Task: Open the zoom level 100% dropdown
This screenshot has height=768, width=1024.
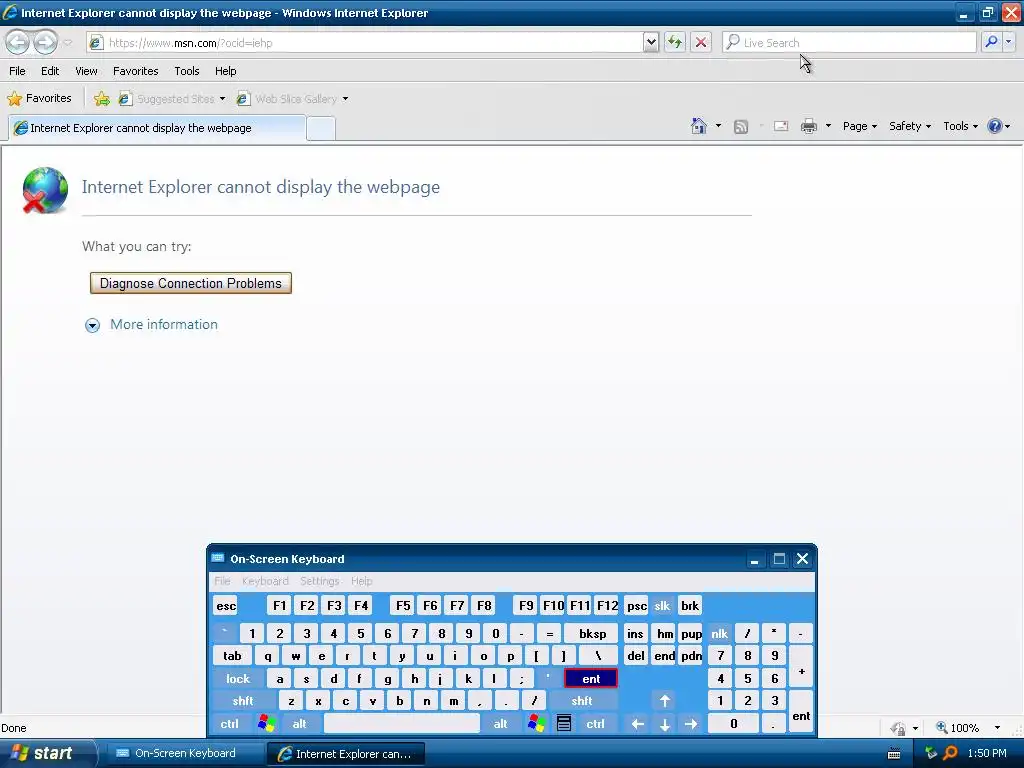Action: [x=997, y=728]
